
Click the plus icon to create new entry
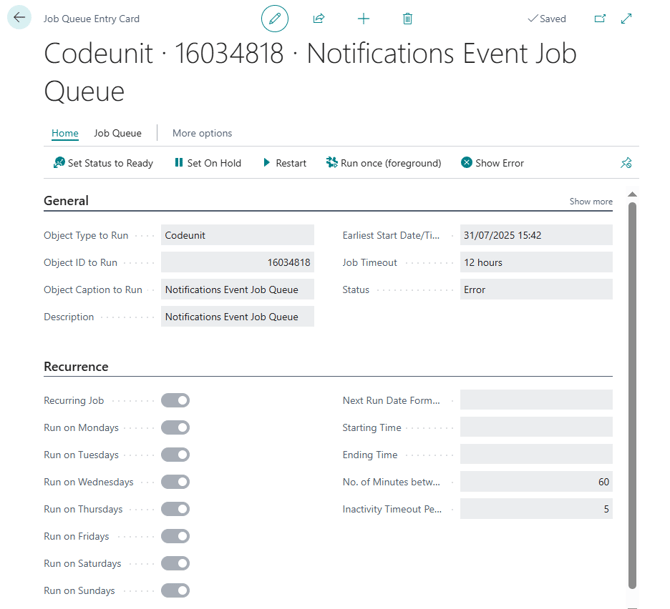click(x=363, y=18)
